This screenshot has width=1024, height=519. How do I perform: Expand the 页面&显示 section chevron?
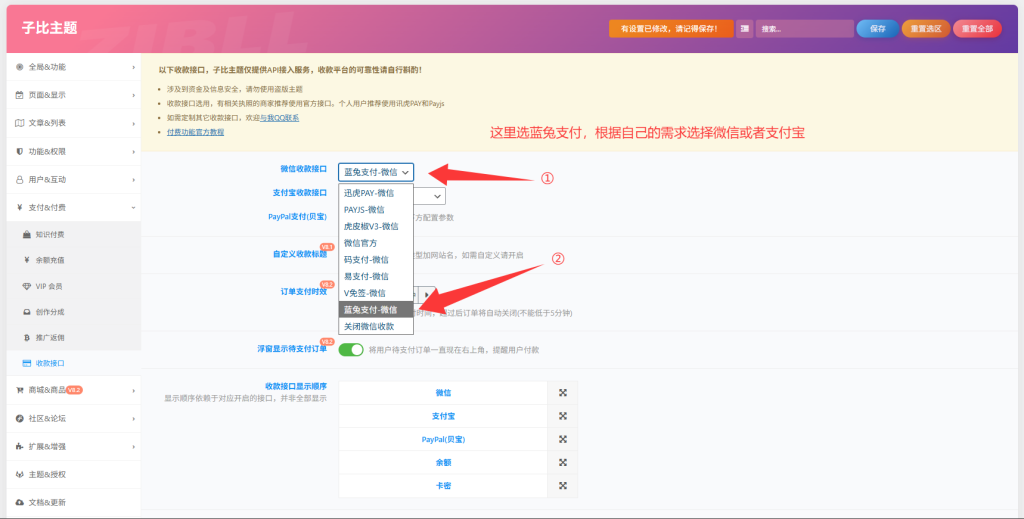[x=133, y=95]
